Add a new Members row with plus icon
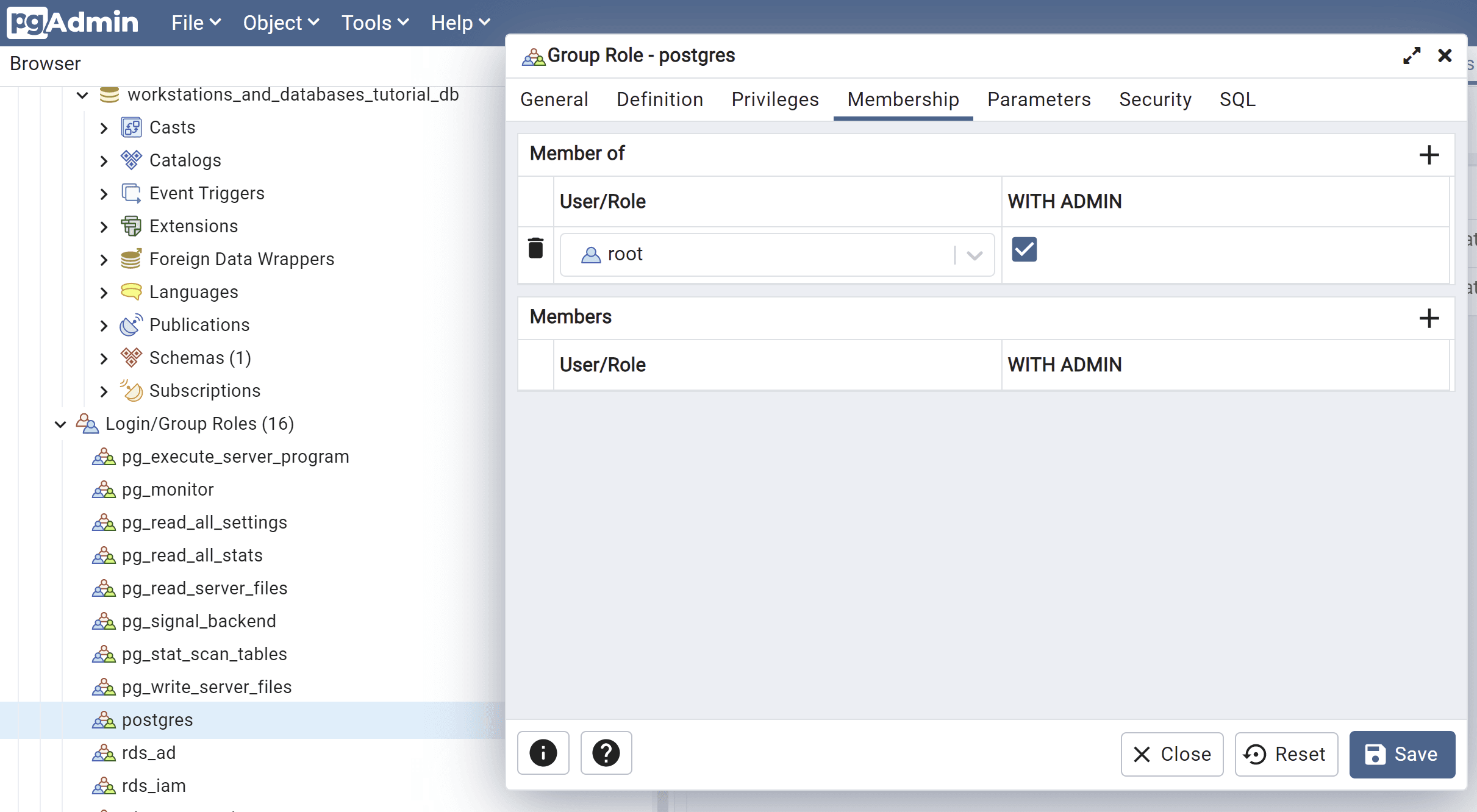Screen dimensions: 1477x812 [x=1429, y=318]
